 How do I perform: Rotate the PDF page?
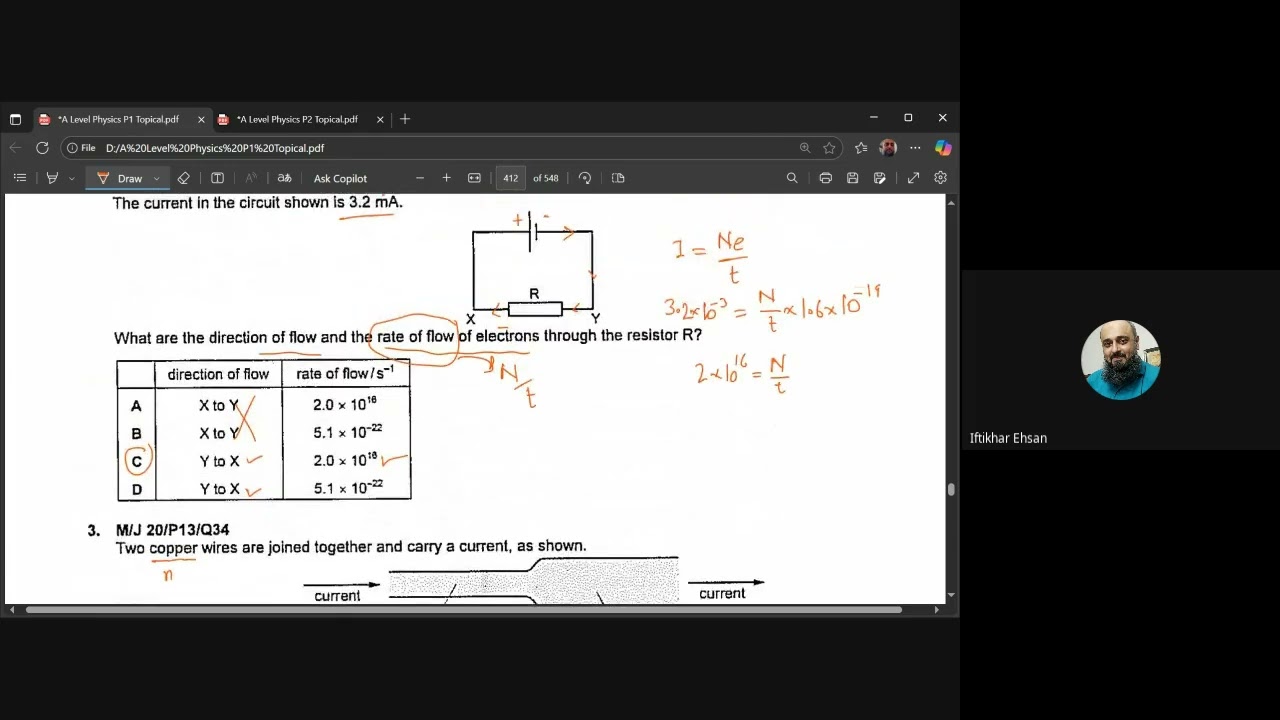point(585,178)
